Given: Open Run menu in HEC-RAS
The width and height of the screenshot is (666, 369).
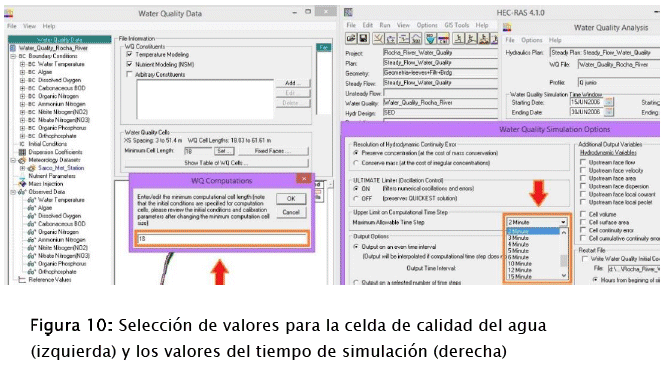Looking at the screenshot, I should (385, 25).
